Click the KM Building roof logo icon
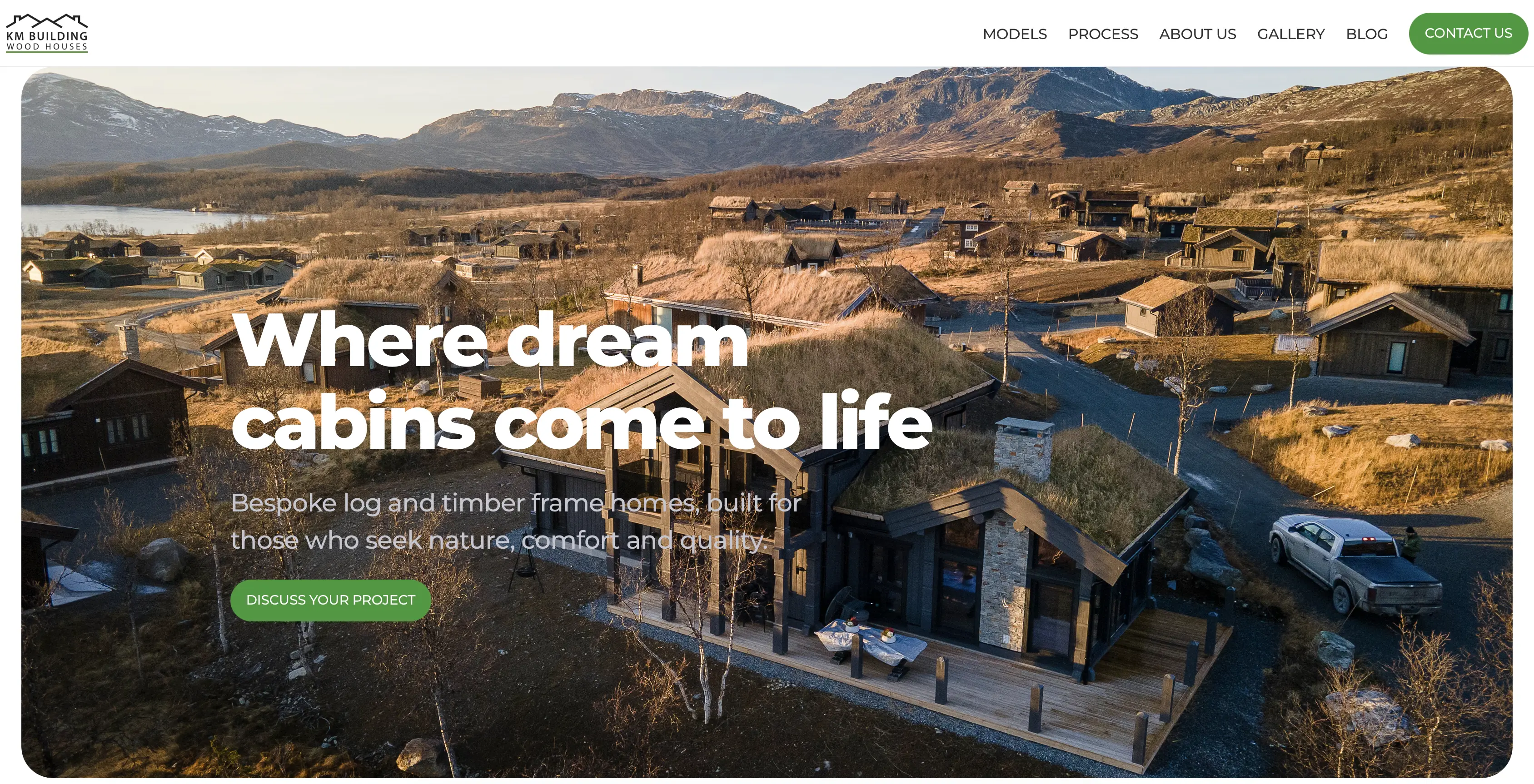 [46, 21]
